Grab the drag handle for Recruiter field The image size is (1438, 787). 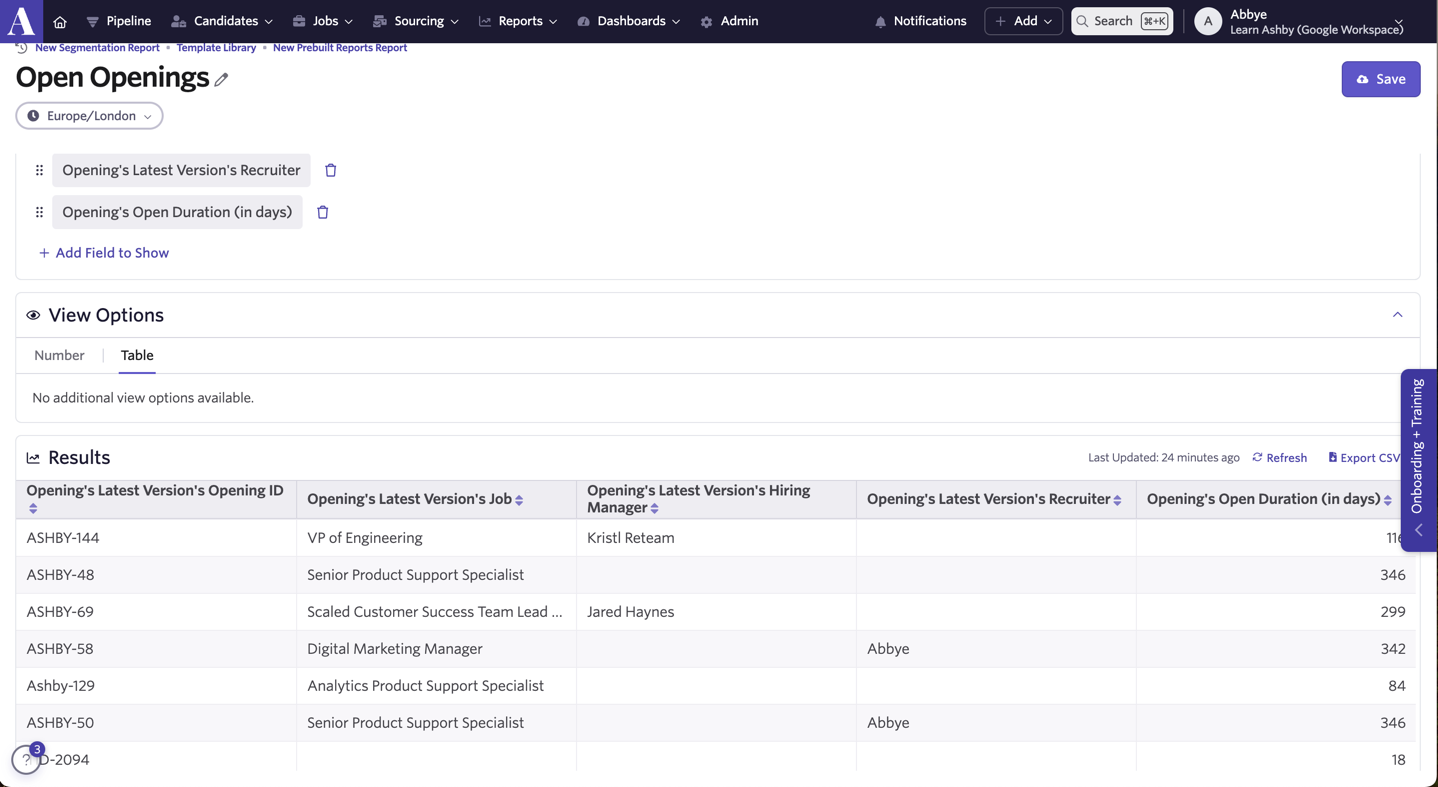pos(39,170)
